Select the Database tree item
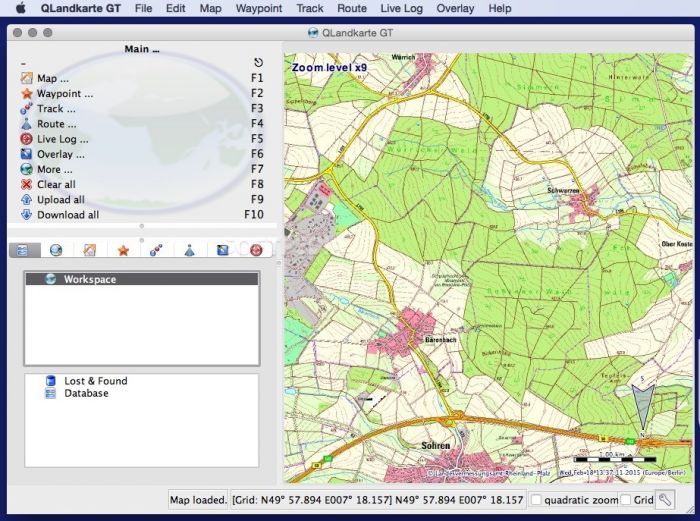Image resolution: width=700 pixels, height=521 pixels. click(x=86, y=393)
